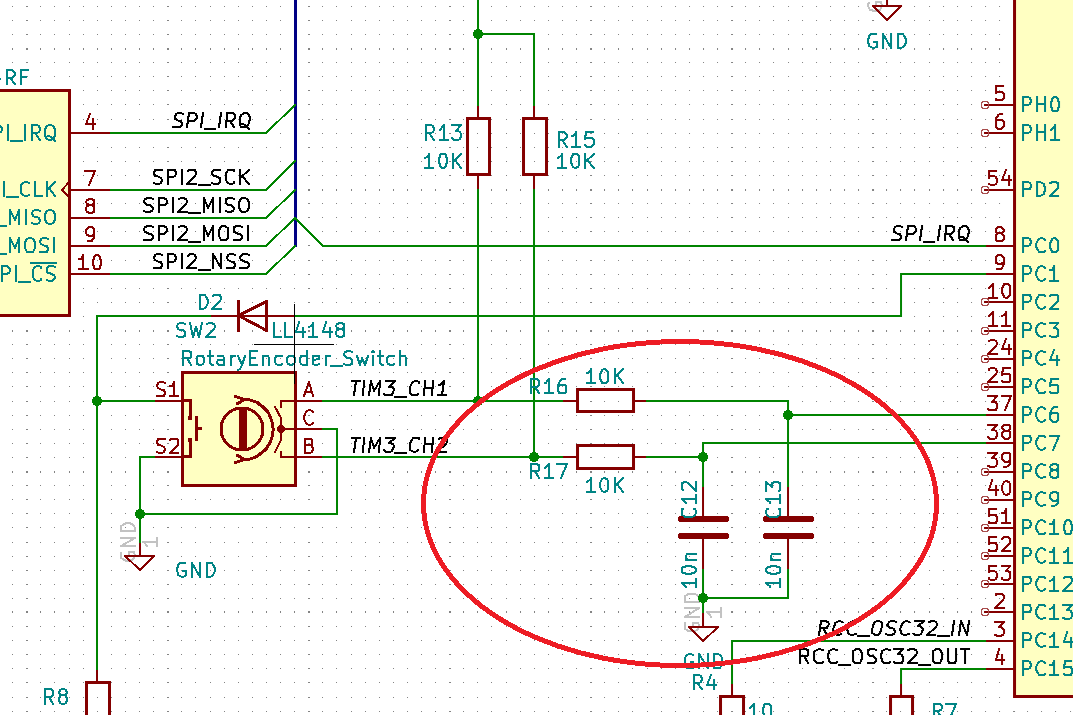The width and height of the screenshot is (1073, 715).
Task: Click the SPI2_MISO net label
Action: (x=196, y=205)
